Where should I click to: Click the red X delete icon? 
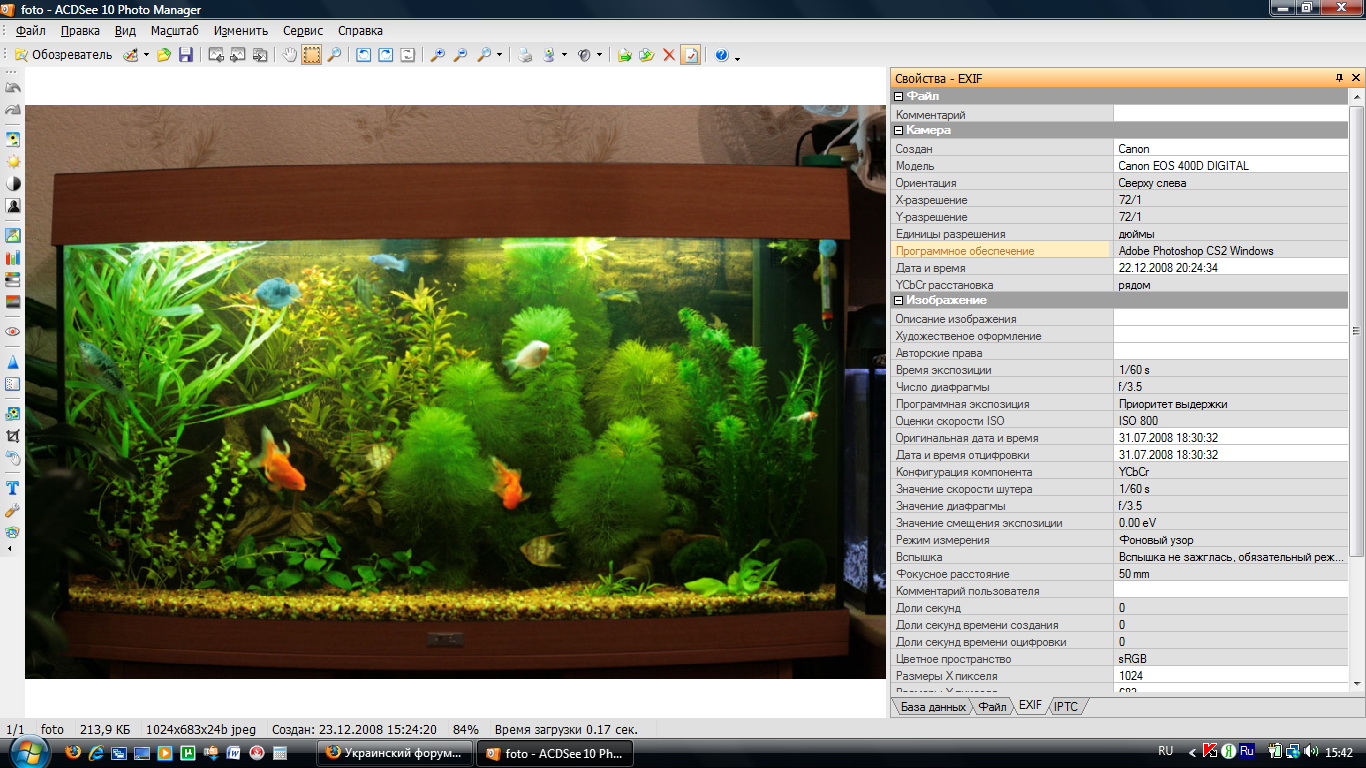tap(669, 55)
